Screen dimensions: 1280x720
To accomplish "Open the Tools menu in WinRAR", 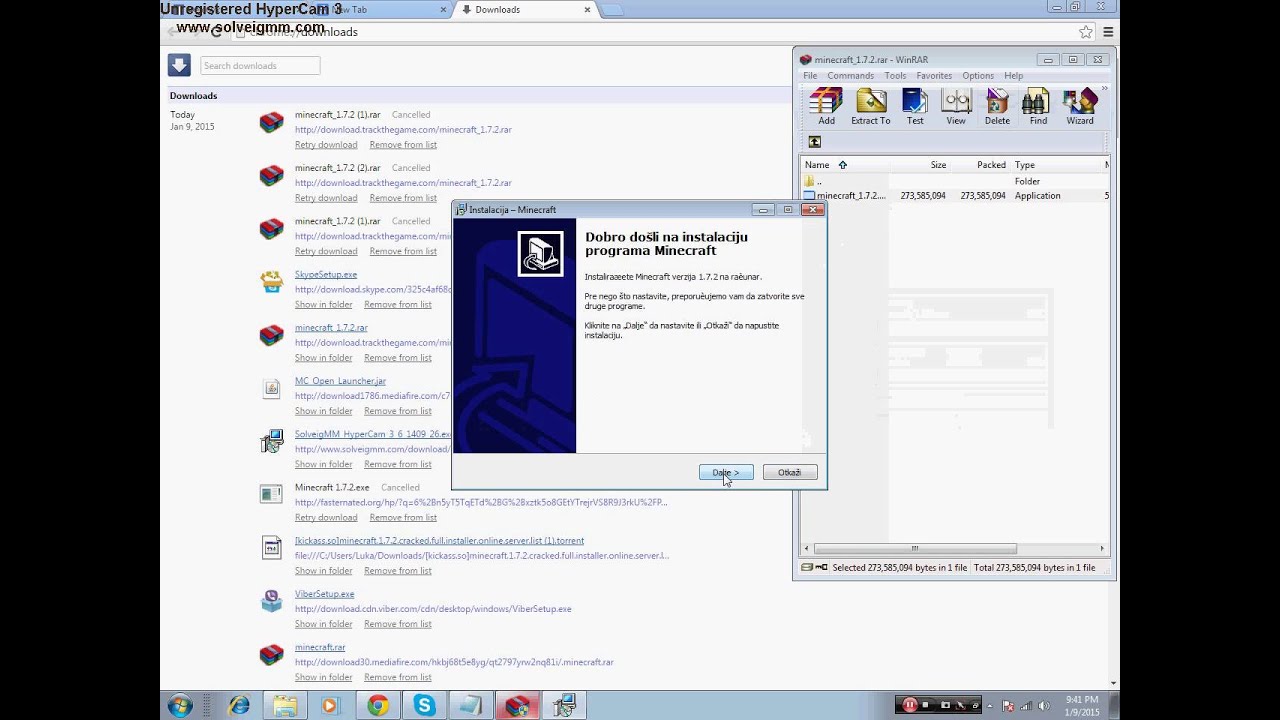I will pos(895,76).
